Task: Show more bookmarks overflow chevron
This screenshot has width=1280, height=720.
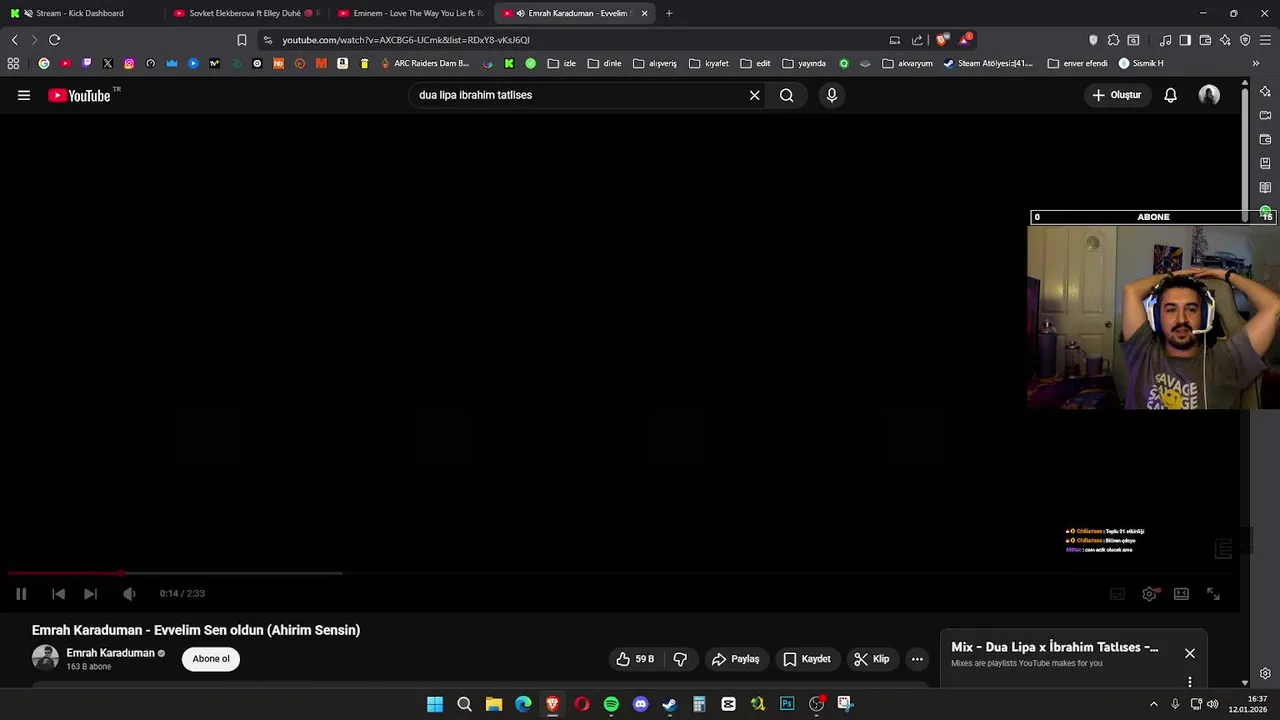Action: coord(1255,63)
